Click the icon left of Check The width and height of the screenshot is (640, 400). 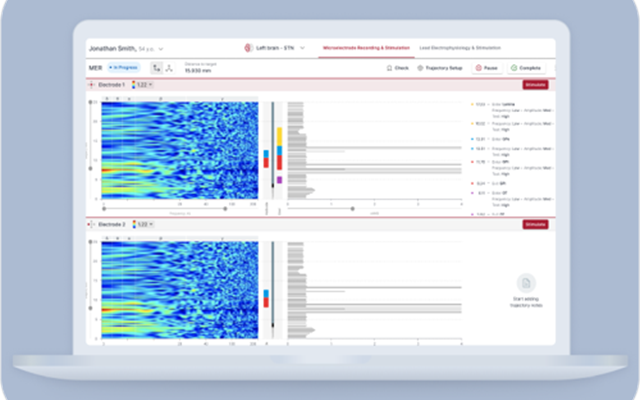(x=389, y=68)
